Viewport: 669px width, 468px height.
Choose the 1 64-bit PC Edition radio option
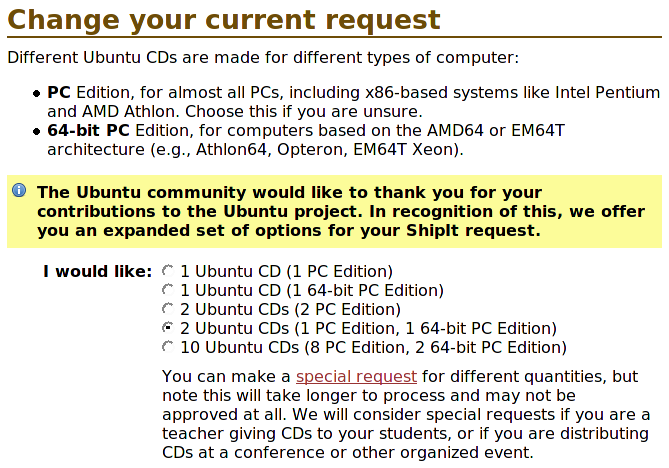tap(168, 290)
